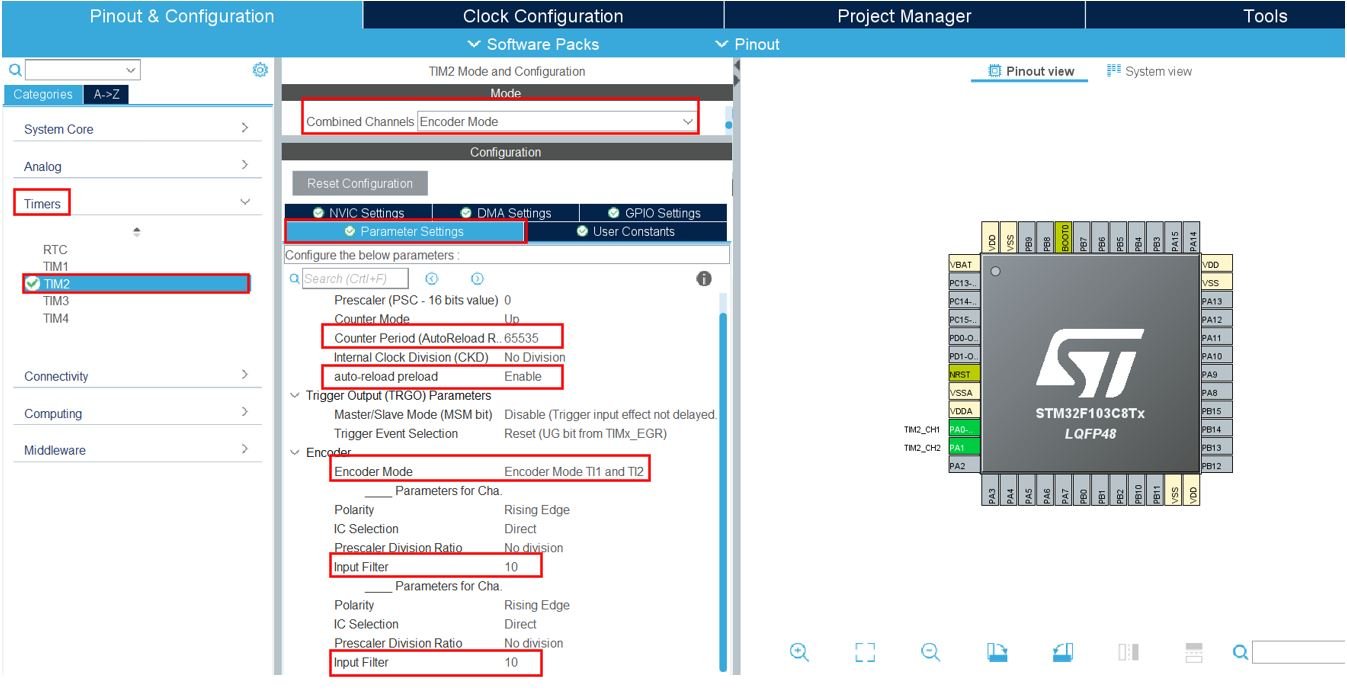Screen dimensions: 1347x697
Task: Click the previous search result arrow icon
Action: coord(432,279)
